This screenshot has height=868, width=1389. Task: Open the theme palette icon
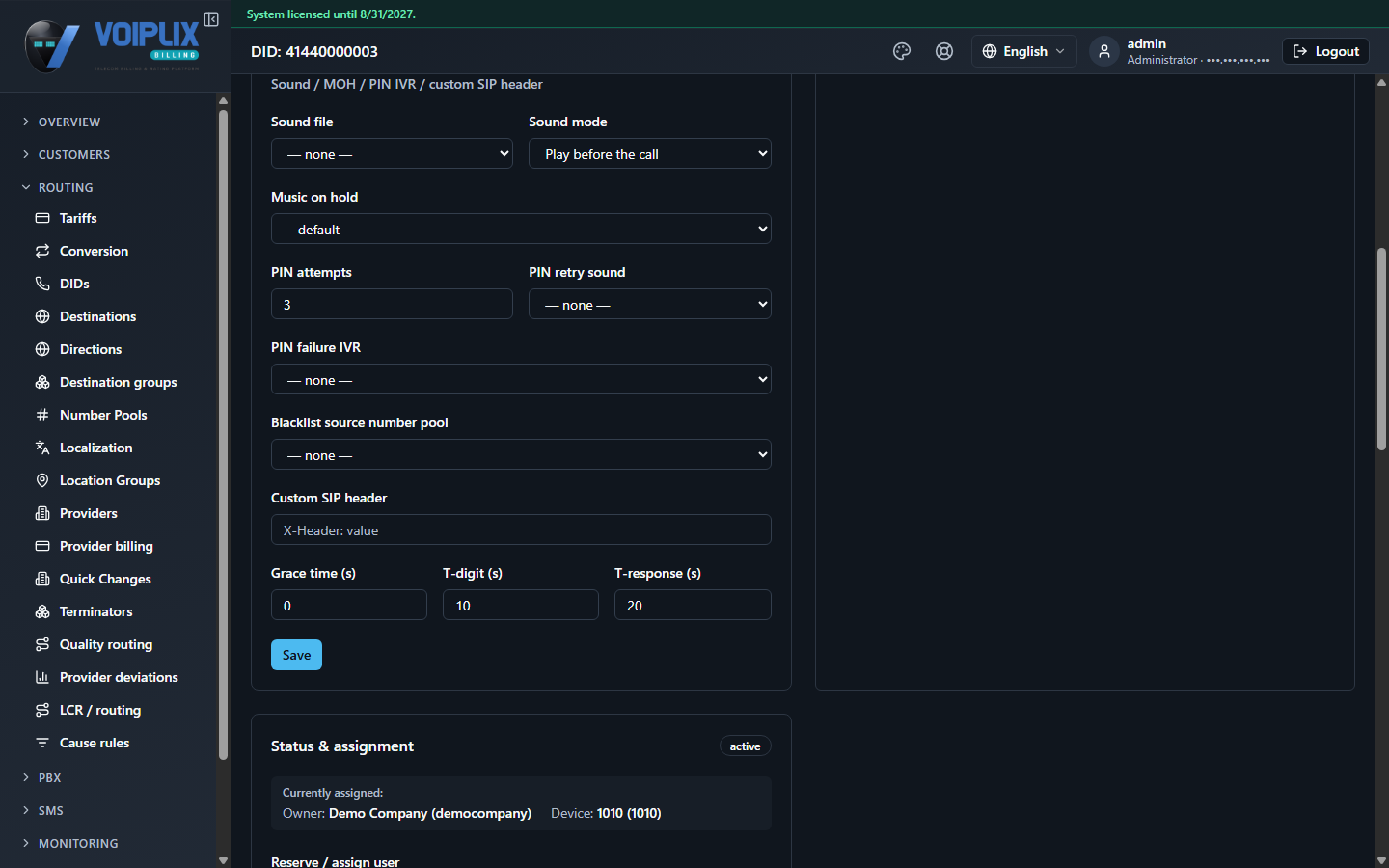click(x=902, y=51)
